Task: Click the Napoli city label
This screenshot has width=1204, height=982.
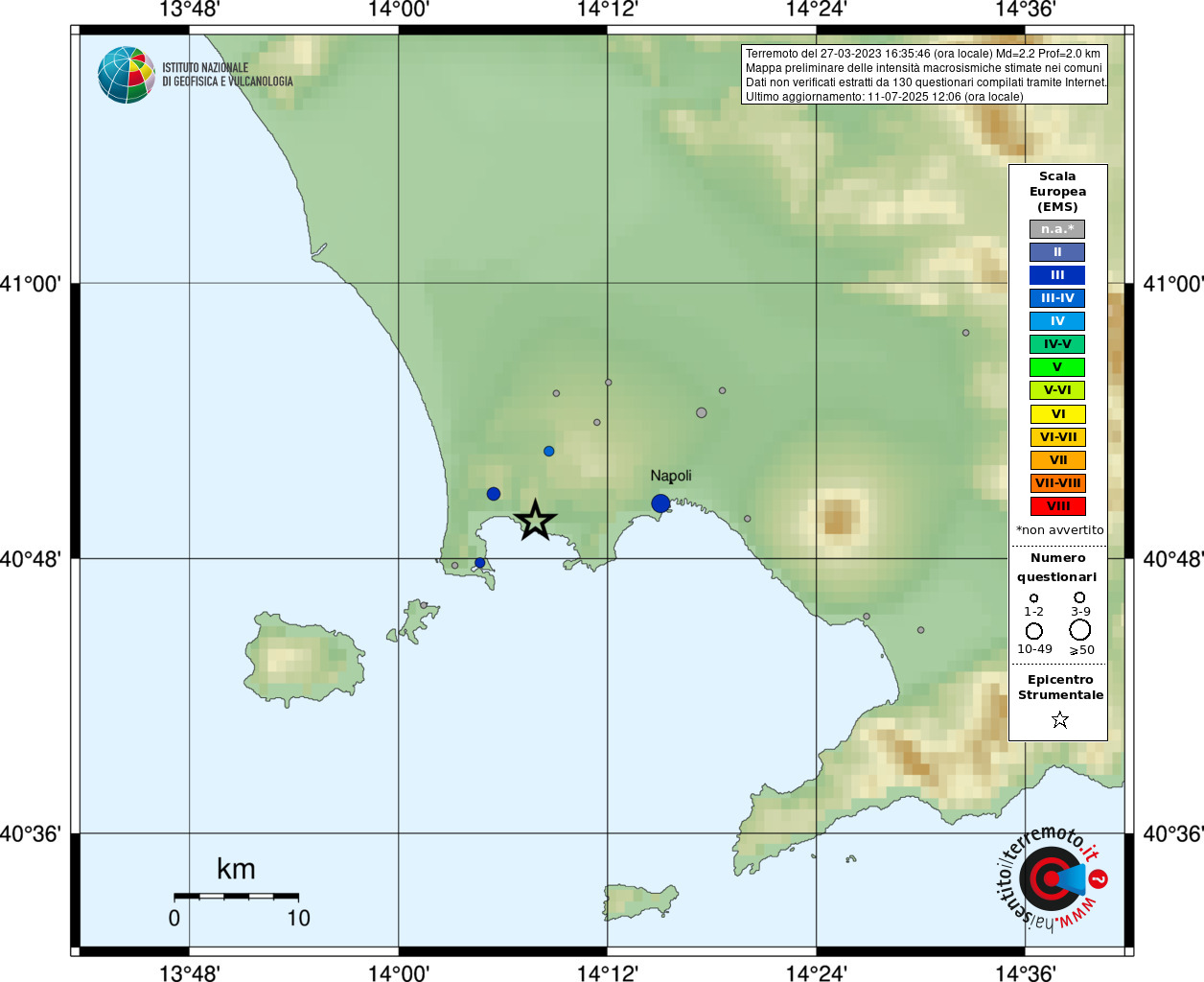Action: (x=671, y=476)
